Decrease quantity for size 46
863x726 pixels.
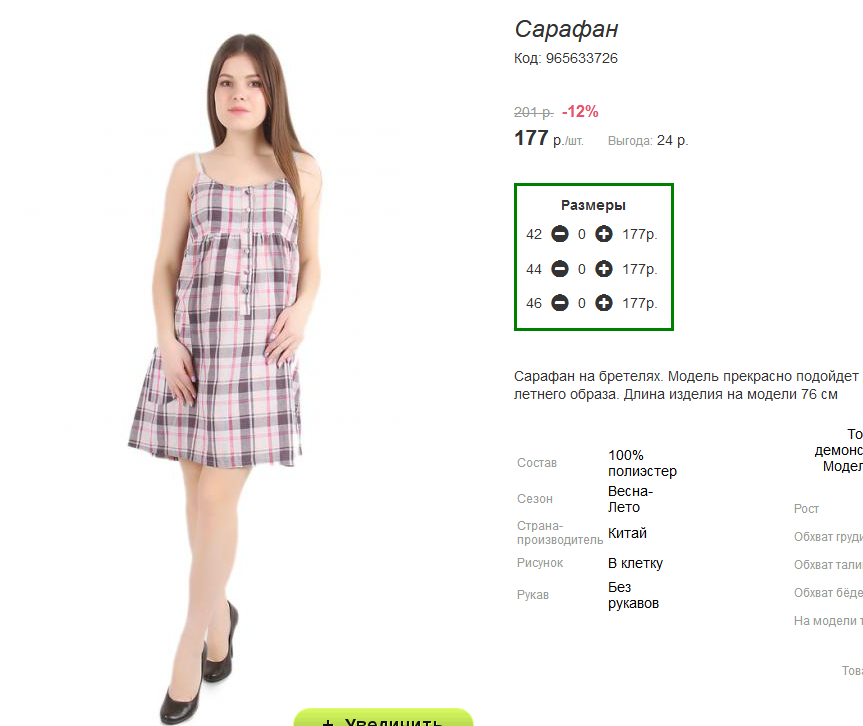click(560, 303)
